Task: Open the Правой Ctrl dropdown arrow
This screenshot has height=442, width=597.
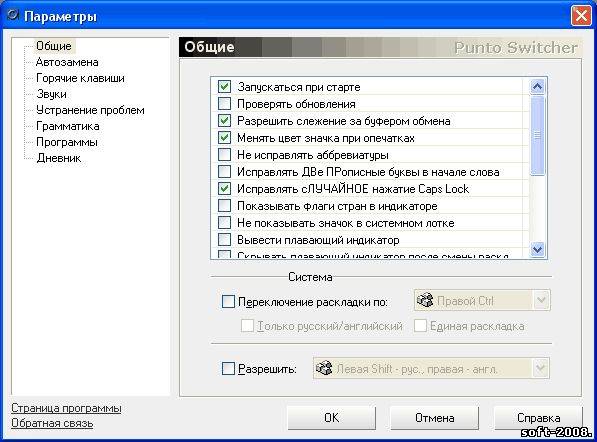Action: point(541,300)
